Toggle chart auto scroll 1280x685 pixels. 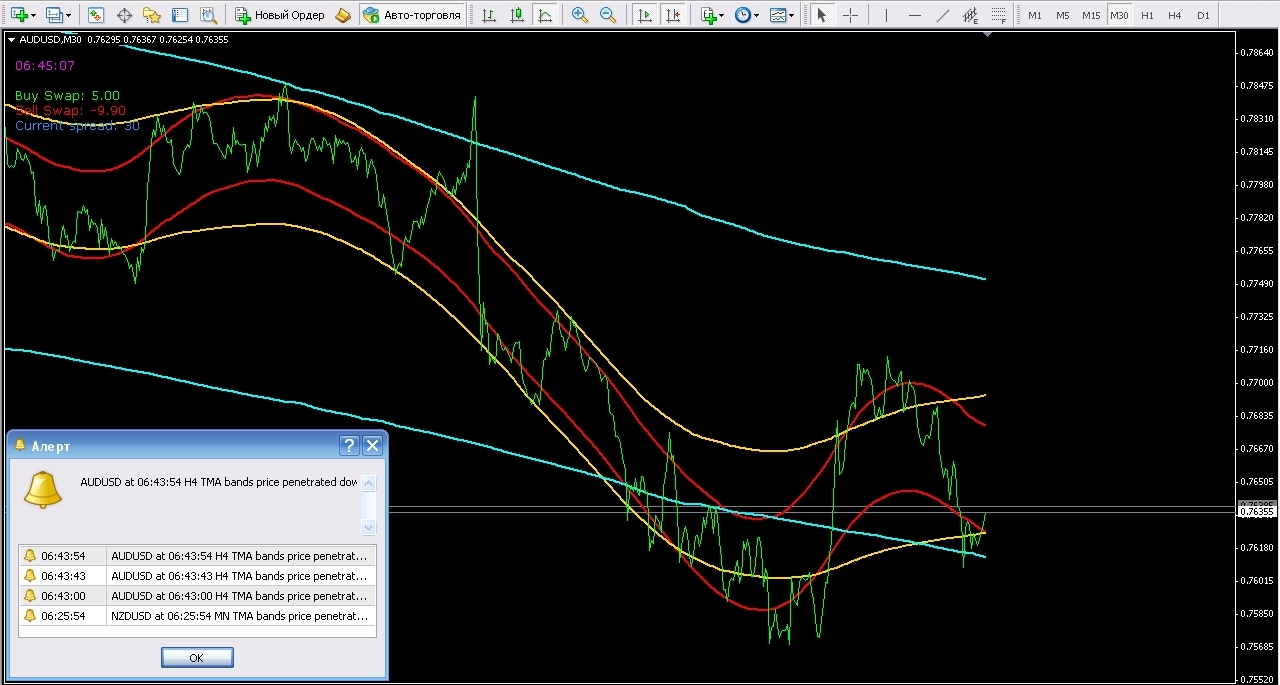tap(645, 15)
